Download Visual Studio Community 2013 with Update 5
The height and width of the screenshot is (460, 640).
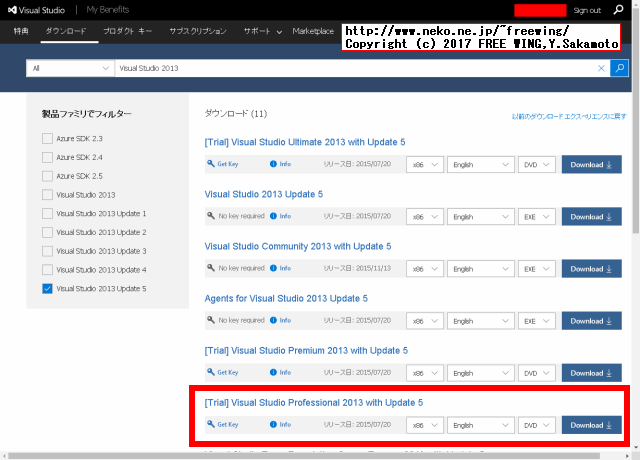pos(591,269)
